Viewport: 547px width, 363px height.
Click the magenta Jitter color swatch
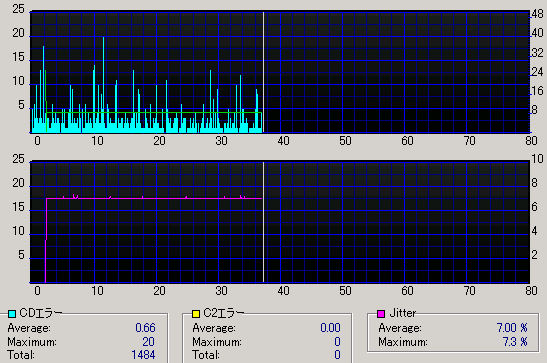click(x=381, y=314)
